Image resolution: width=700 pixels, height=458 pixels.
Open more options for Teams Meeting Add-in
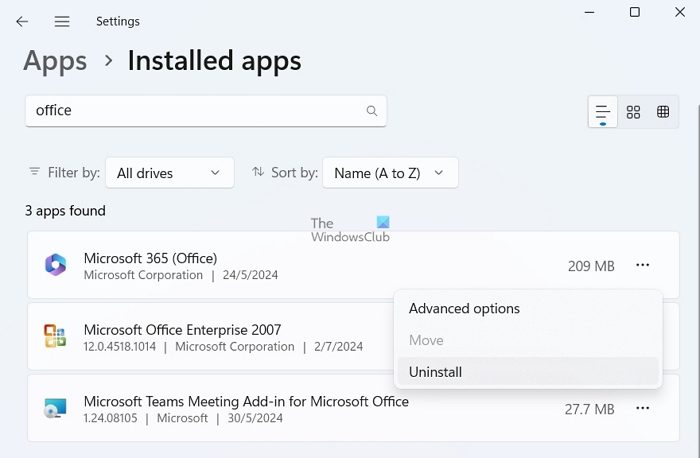point(643,408)
